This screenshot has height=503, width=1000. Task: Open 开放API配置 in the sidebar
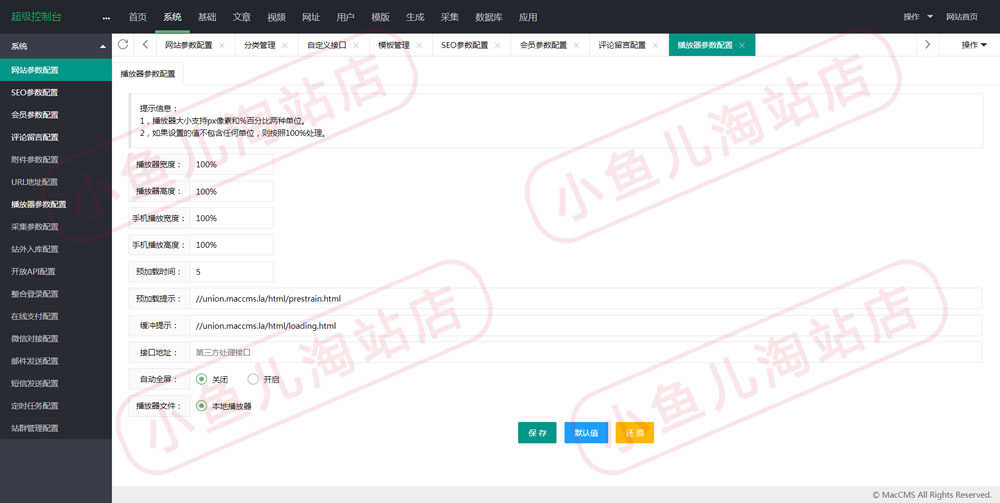point(55,271)
